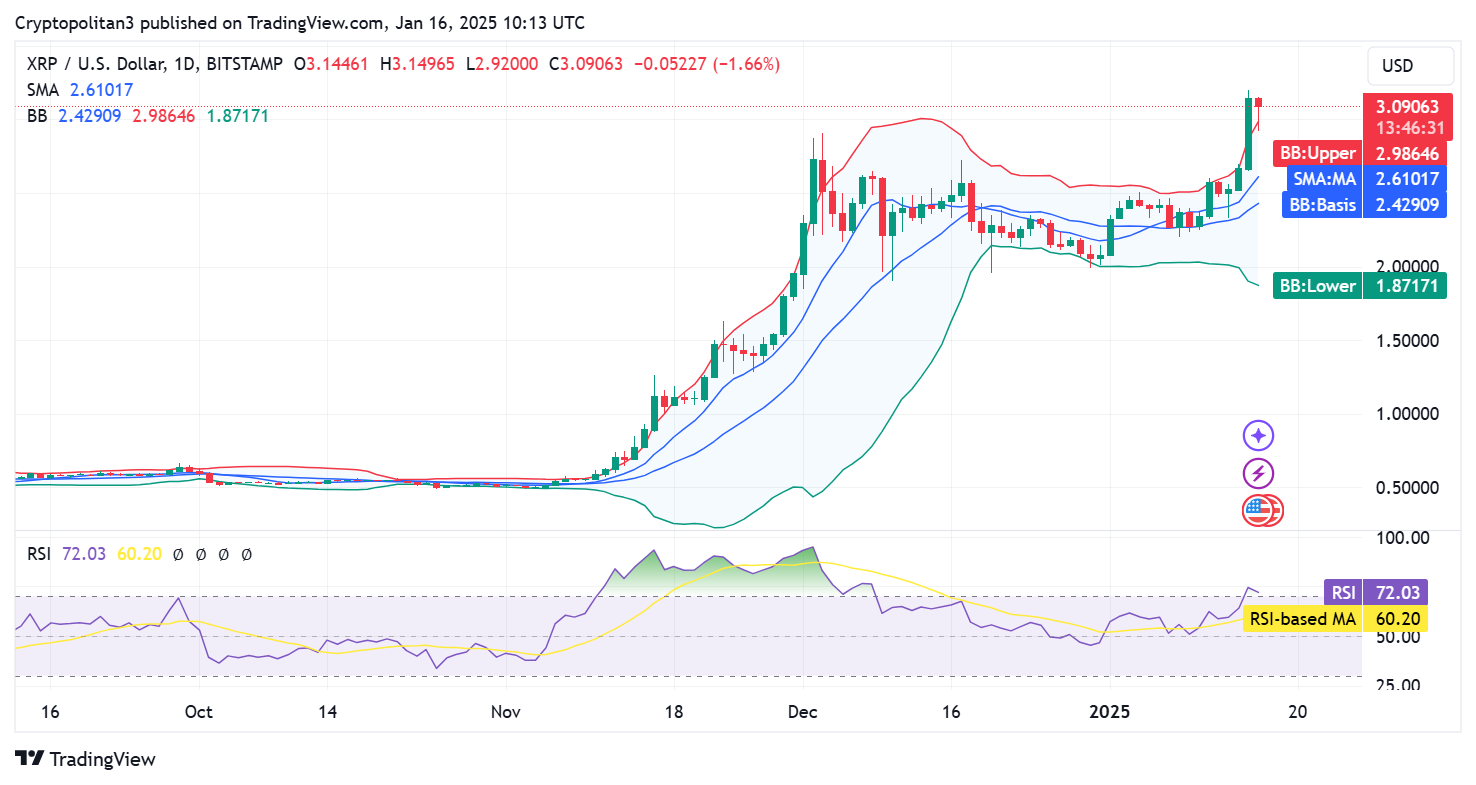Click the purple sparkle event icon

[x=1258, y=435]
